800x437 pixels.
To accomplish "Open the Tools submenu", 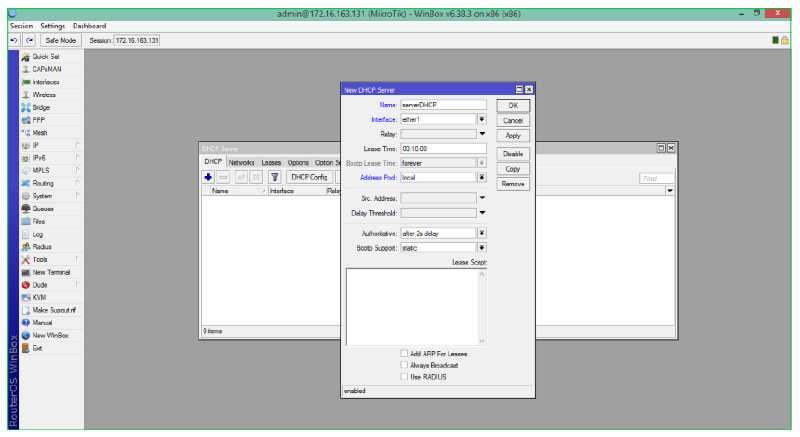I will [x=51, y=260].
